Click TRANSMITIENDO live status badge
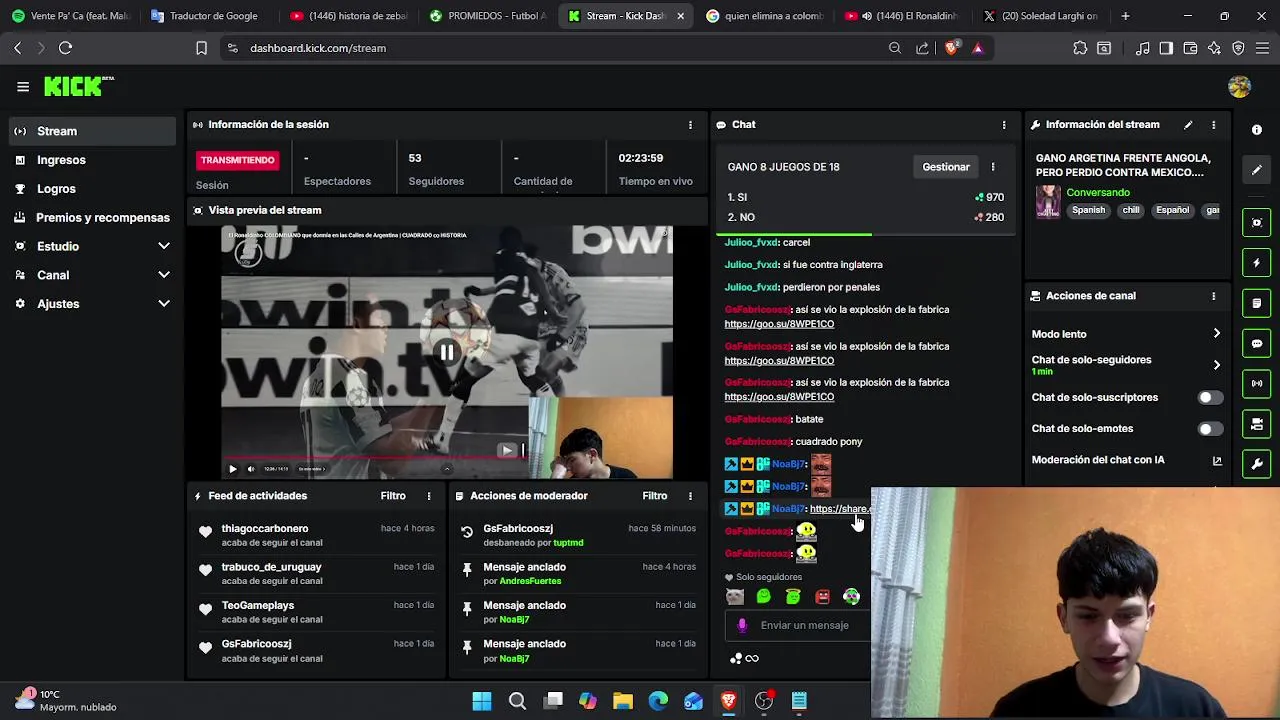This screenshot has height=720, width=1280. point(237,160)
